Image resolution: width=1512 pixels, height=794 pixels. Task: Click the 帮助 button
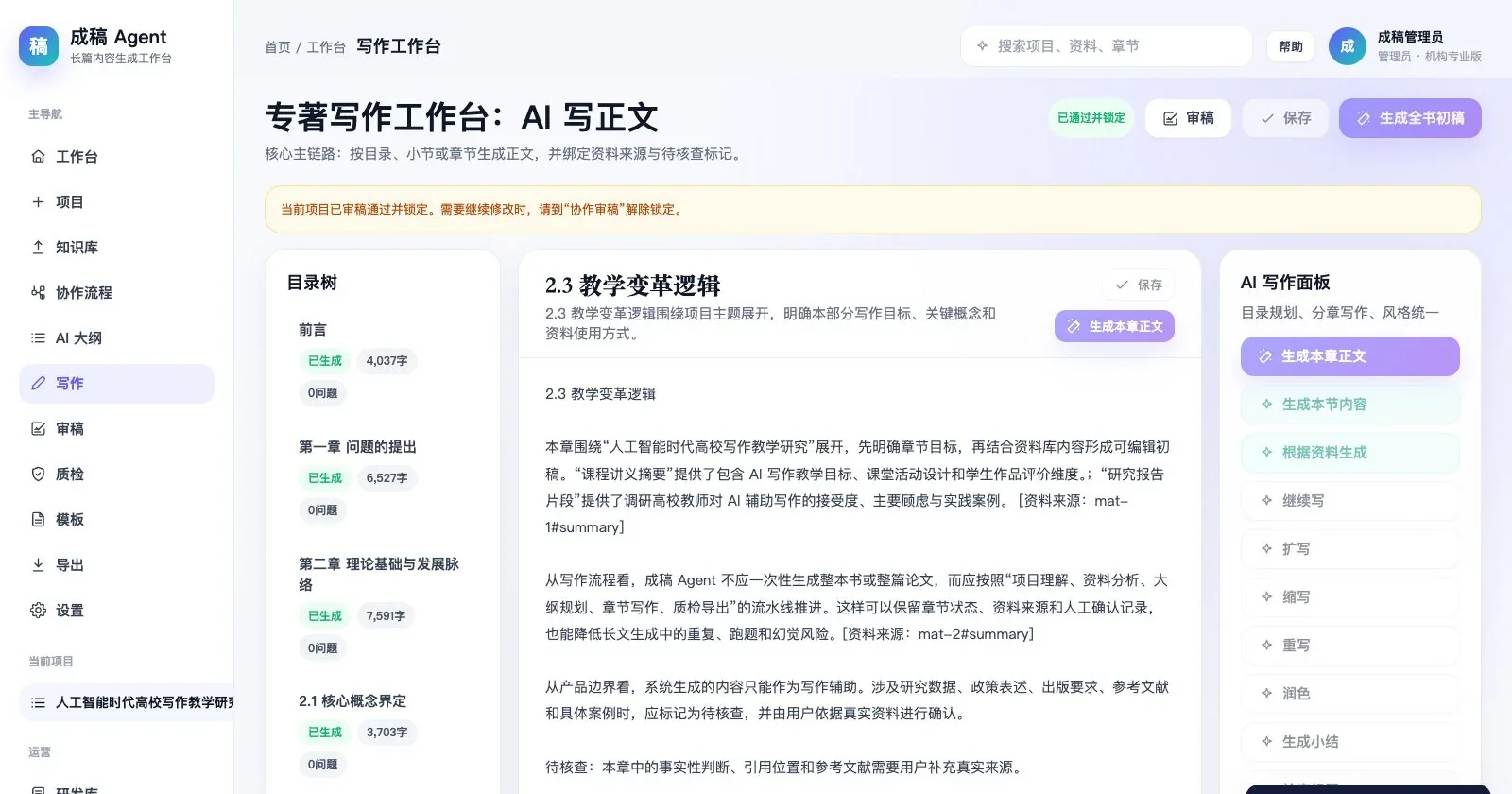point(1291,46)
